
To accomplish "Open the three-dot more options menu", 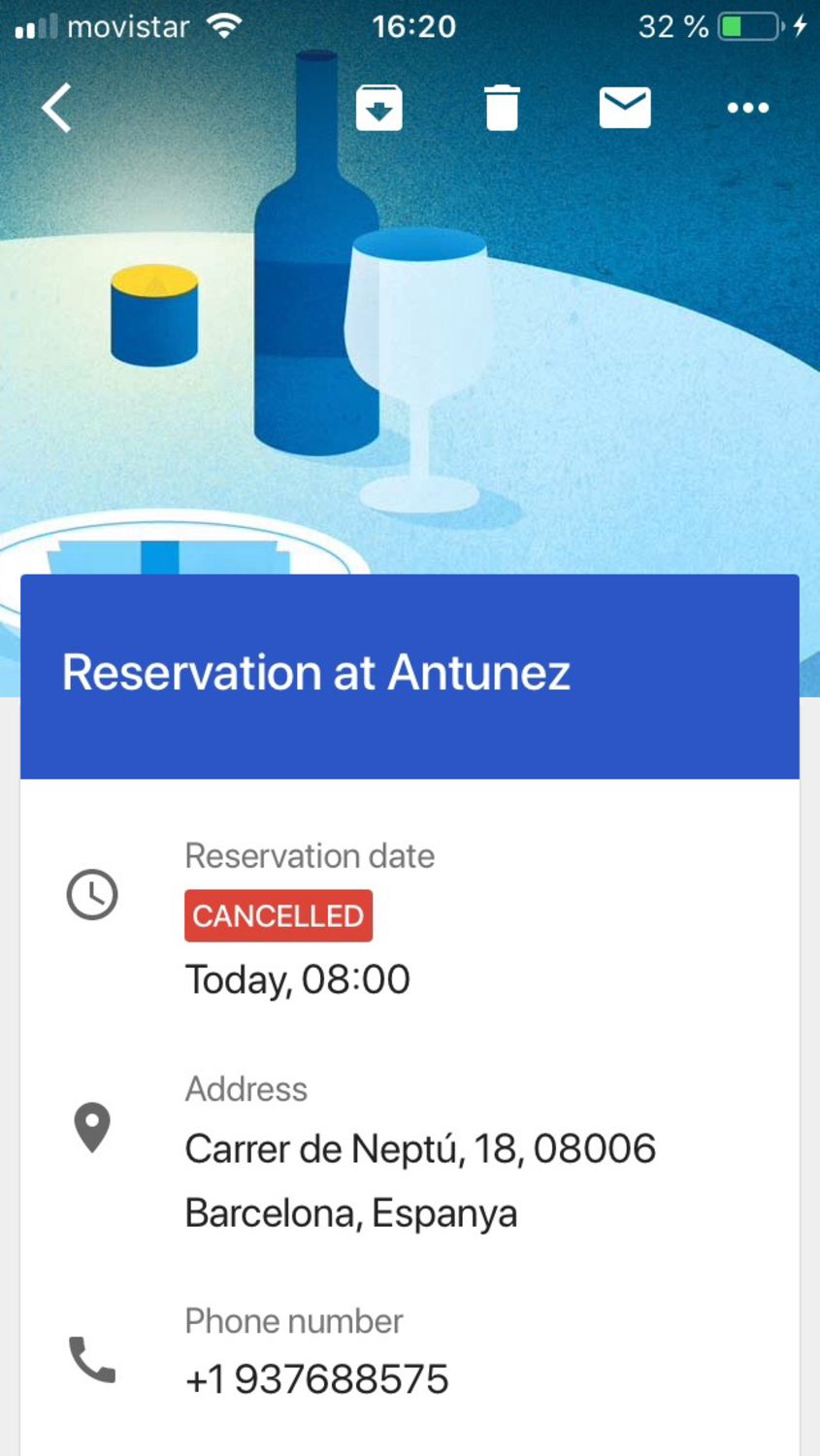I will coord(748,108).
